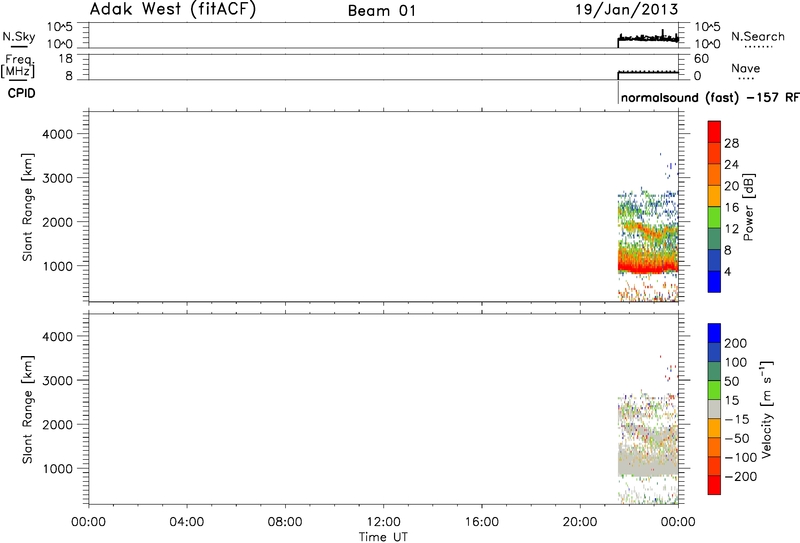Click the 'Power [dB]' colorbar label
The height and width of the screenshot is (543, 800).
click(x=748, y=207)
